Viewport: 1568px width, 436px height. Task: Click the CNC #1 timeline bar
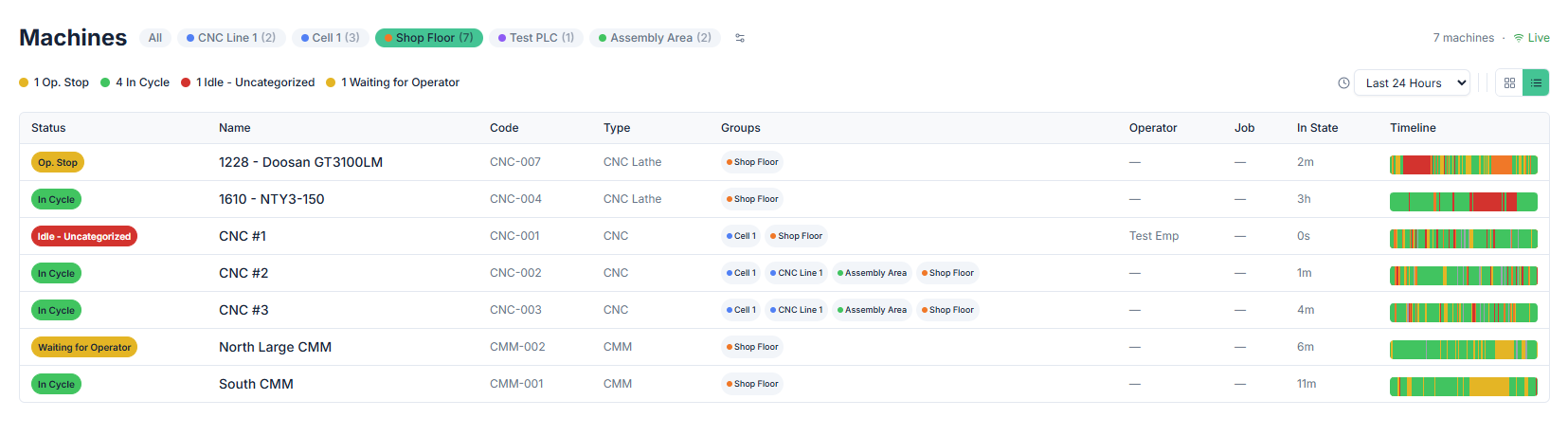(x=1464, y=238)
